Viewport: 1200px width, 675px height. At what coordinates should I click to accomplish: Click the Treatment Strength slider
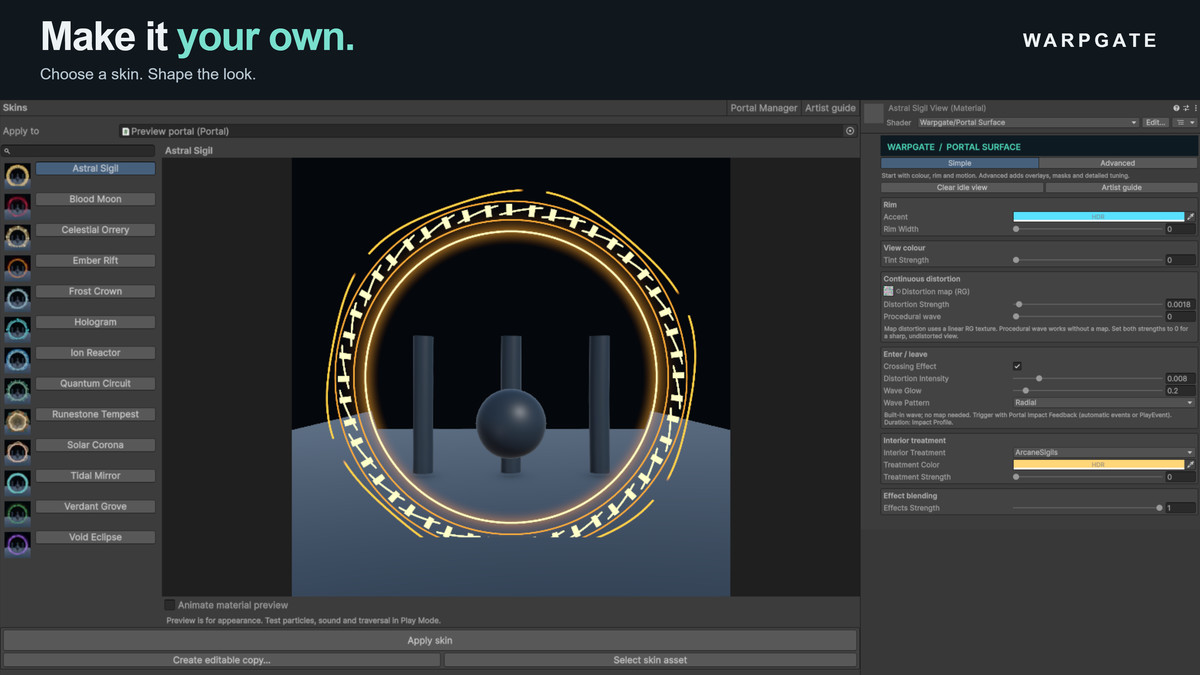pyautogui.click(x=1088, y=477)
